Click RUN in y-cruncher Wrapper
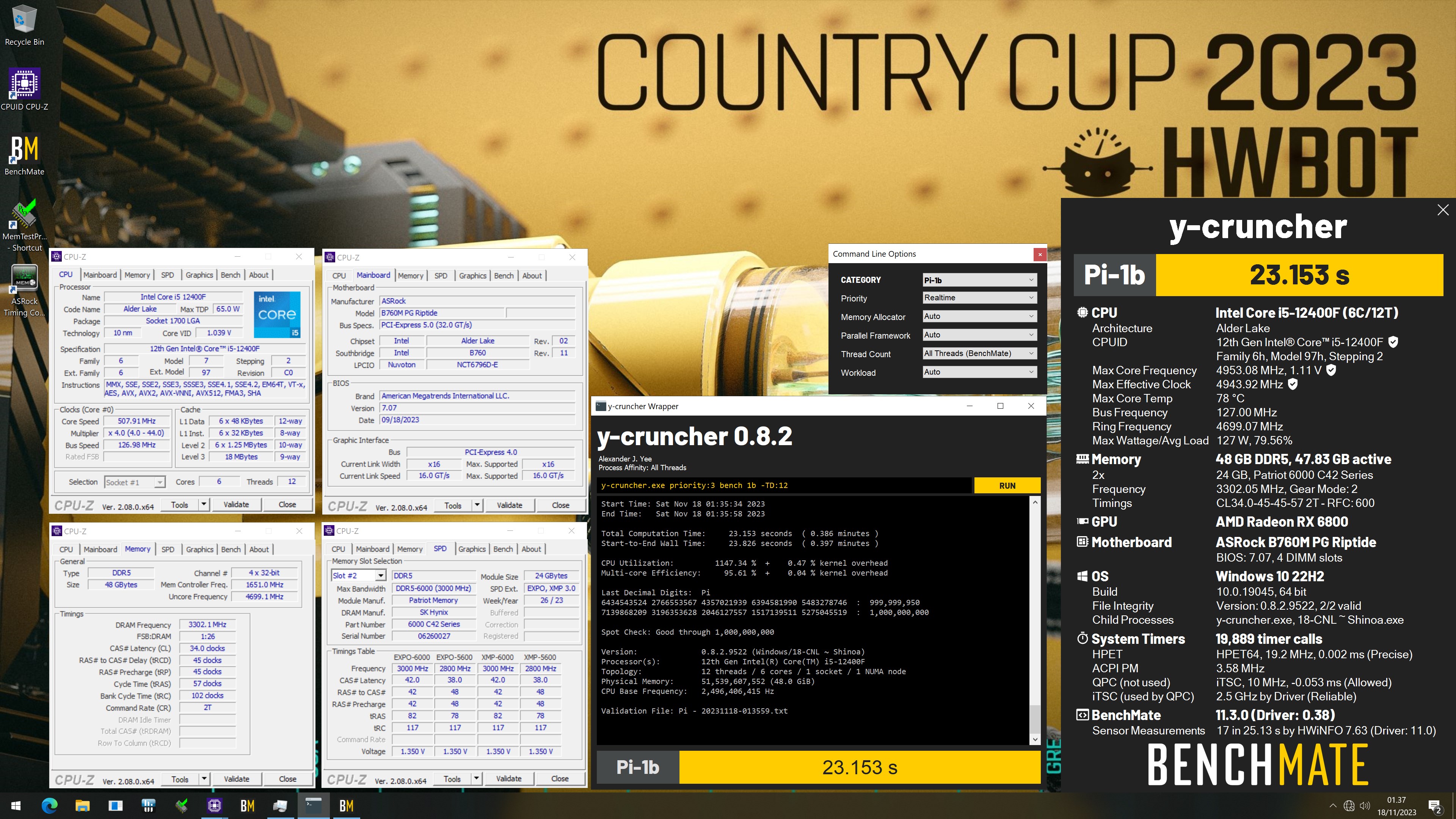Viewport: 1456px width, 819px height. 1007,485
